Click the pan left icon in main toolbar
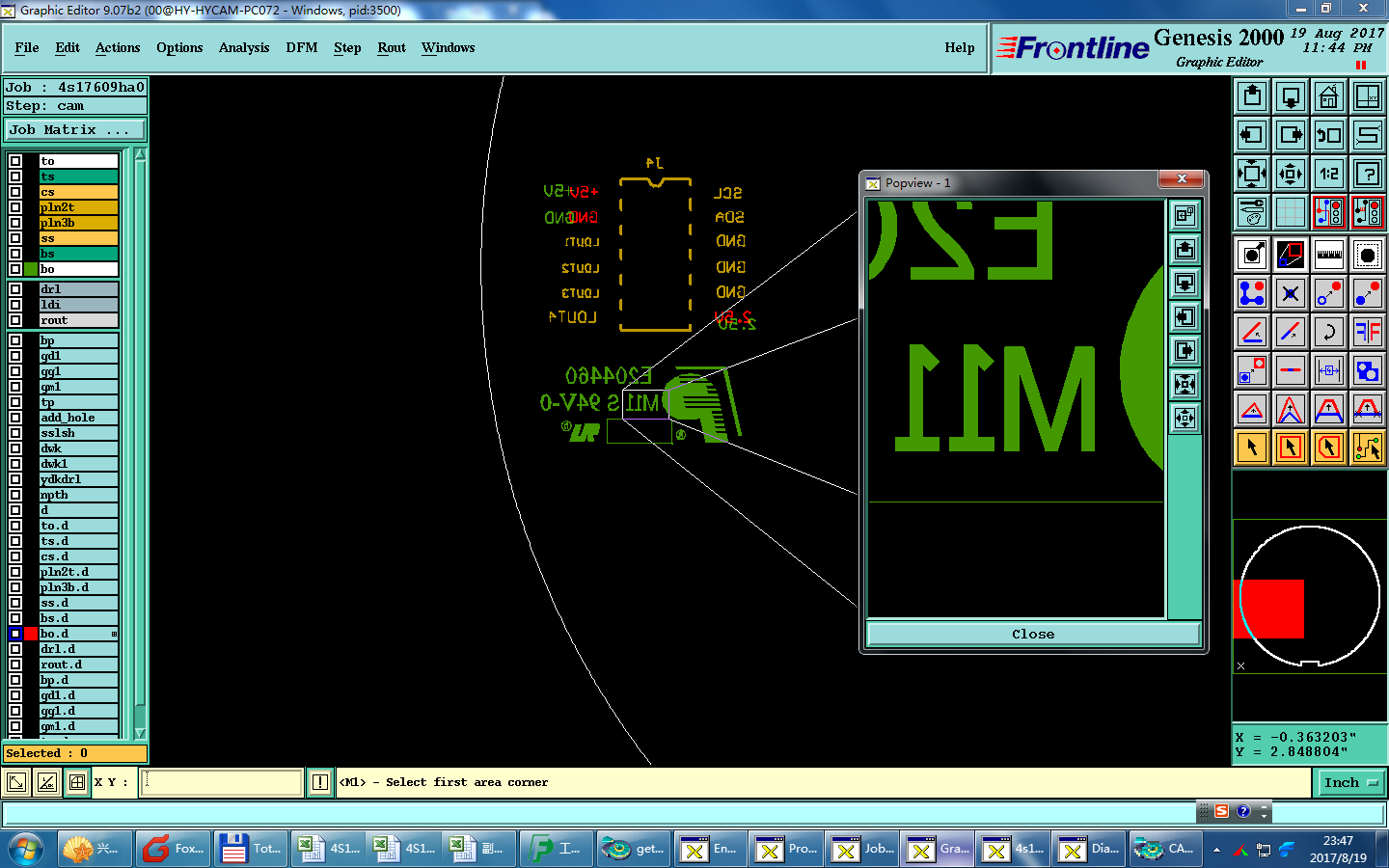Image resolution: width=1389 pixels, height=868 pixels. click(x=1252, y=135)
